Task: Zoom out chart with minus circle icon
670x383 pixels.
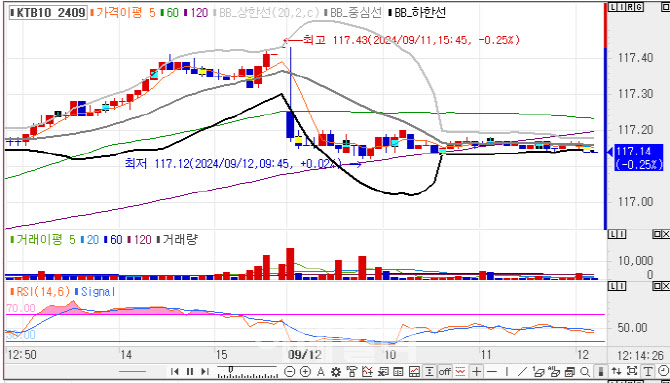Action: click(290, 371)
